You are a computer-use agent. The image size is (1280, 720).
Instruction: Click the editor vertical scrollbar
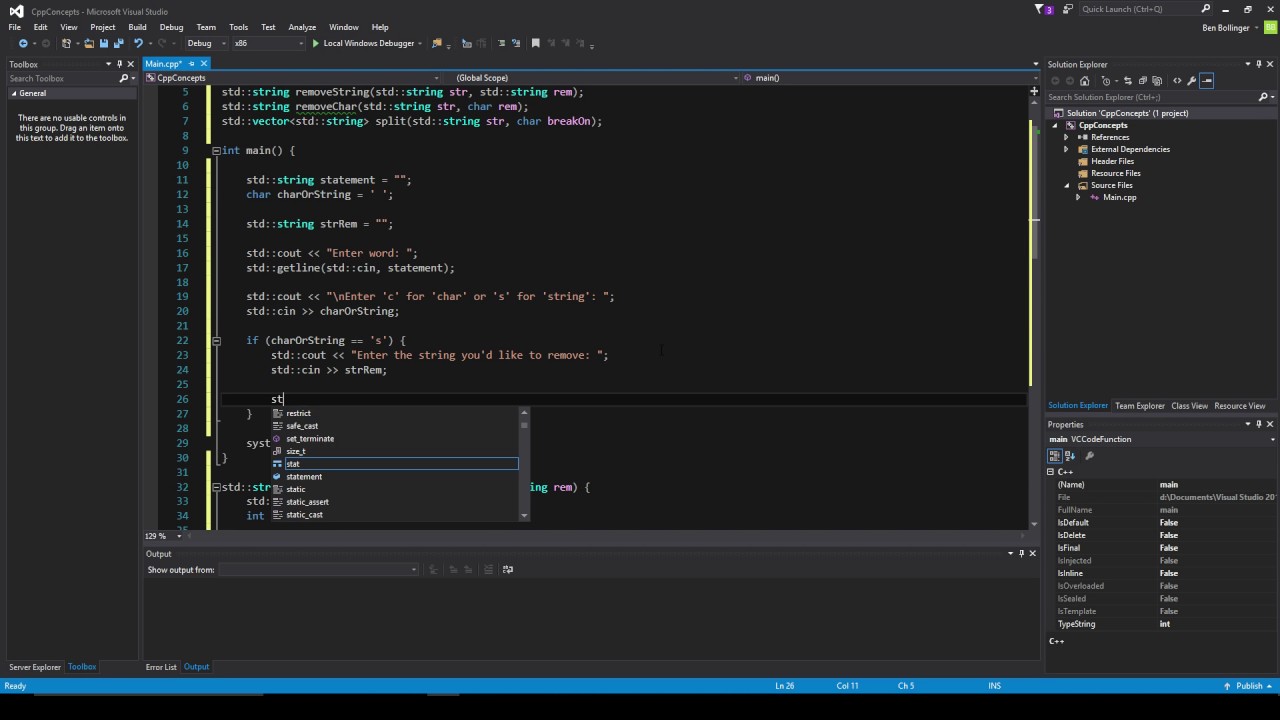click(1034, 300)
